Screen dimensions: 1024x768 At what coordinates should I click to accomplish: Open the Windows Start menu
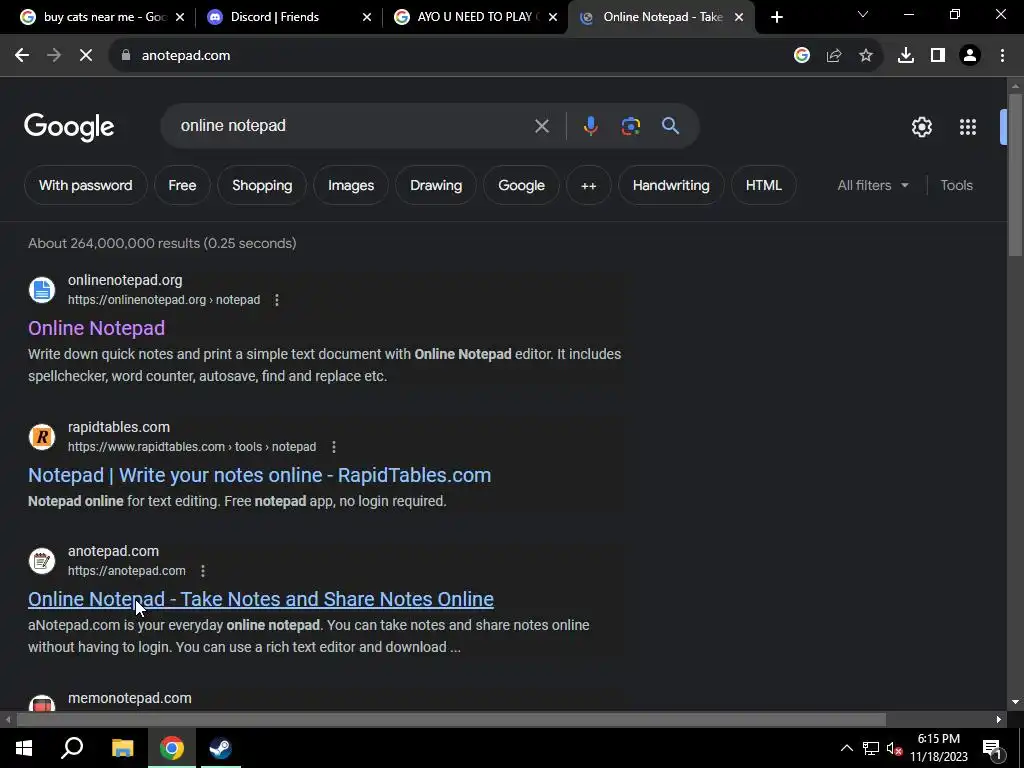point(24,748)
